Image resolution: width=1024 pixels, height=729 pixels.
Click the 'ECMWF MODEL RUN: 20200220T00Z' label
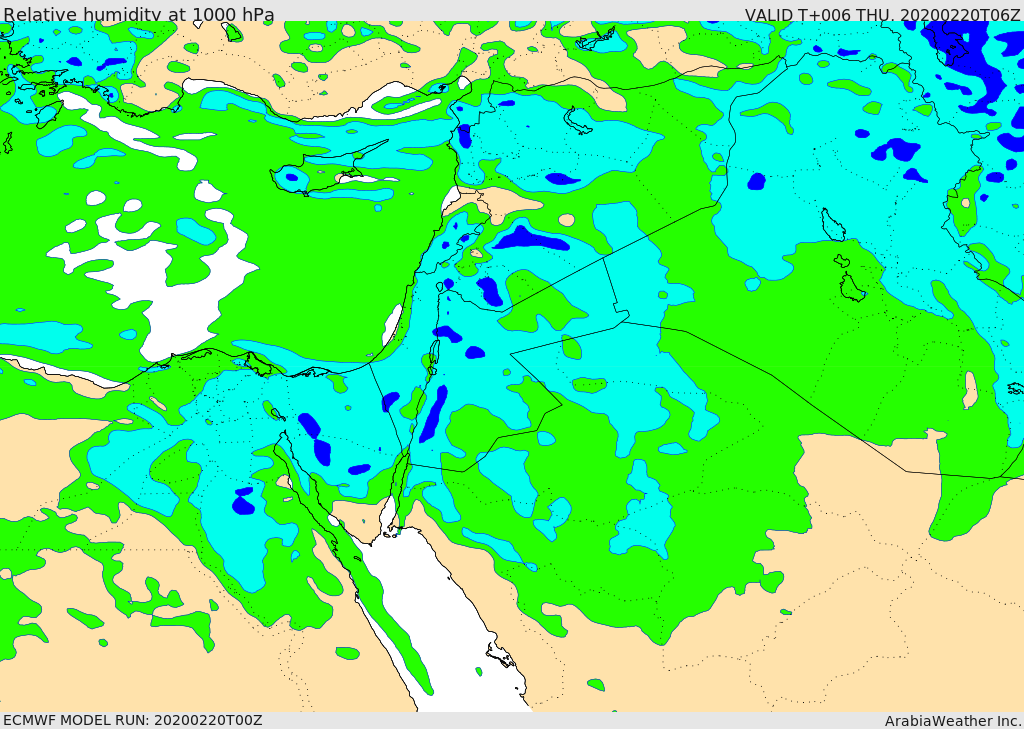[x=133, y=720]
